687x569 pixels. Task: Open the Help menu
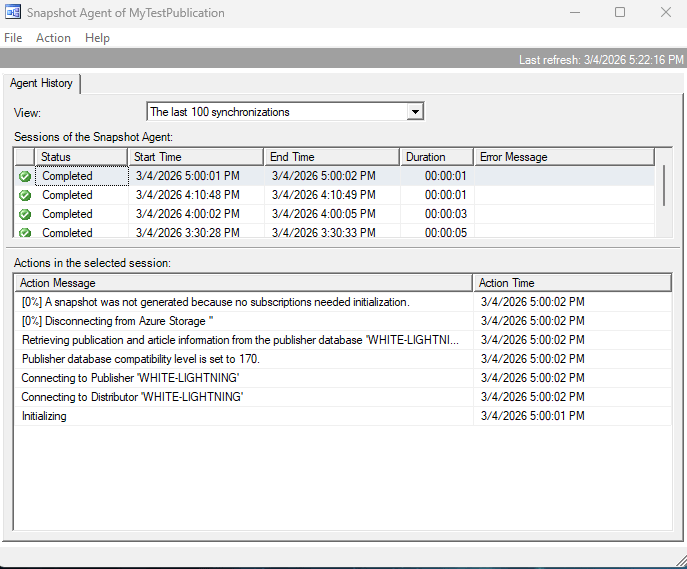(x=97, y=38)
